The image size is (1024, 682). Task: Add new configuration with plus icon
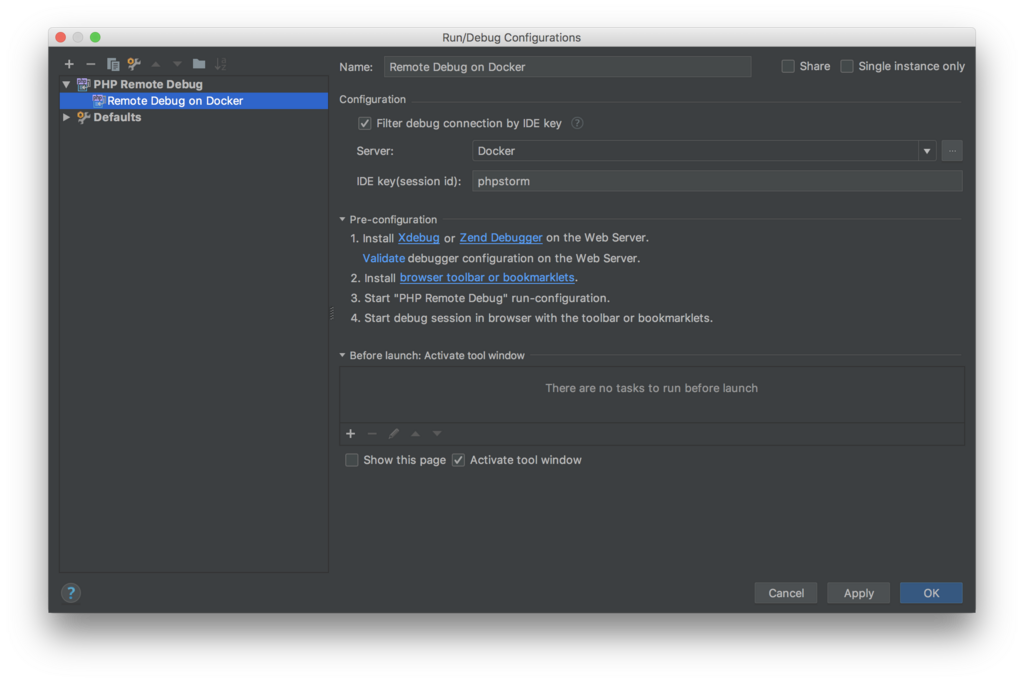[69, 64]
